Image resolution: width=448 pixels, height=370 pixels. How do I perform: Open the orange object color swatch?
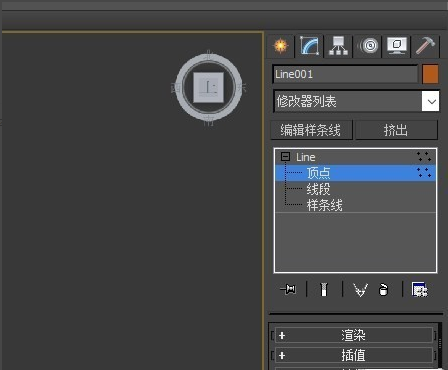click(430, 74)
